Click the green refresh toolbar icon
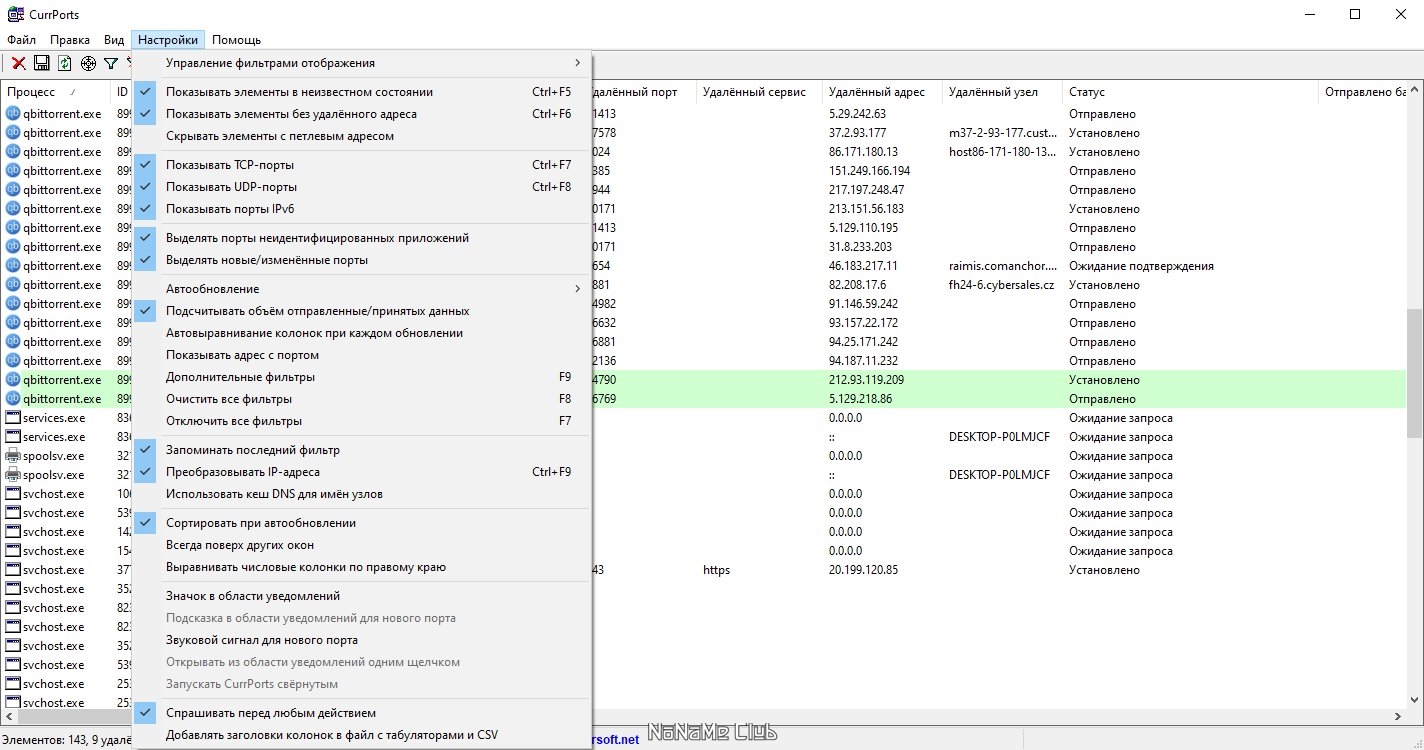The image size is (1424, 750). pos(65,63)
